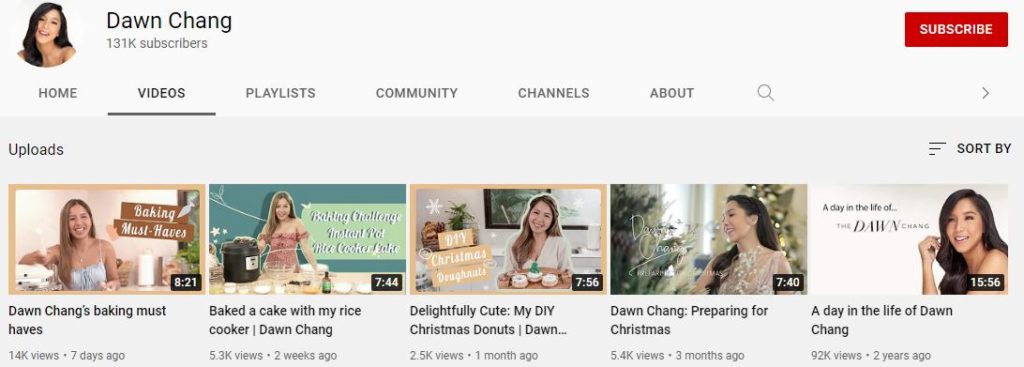Expand more tabs with the right chevron

tap(985, 93)
